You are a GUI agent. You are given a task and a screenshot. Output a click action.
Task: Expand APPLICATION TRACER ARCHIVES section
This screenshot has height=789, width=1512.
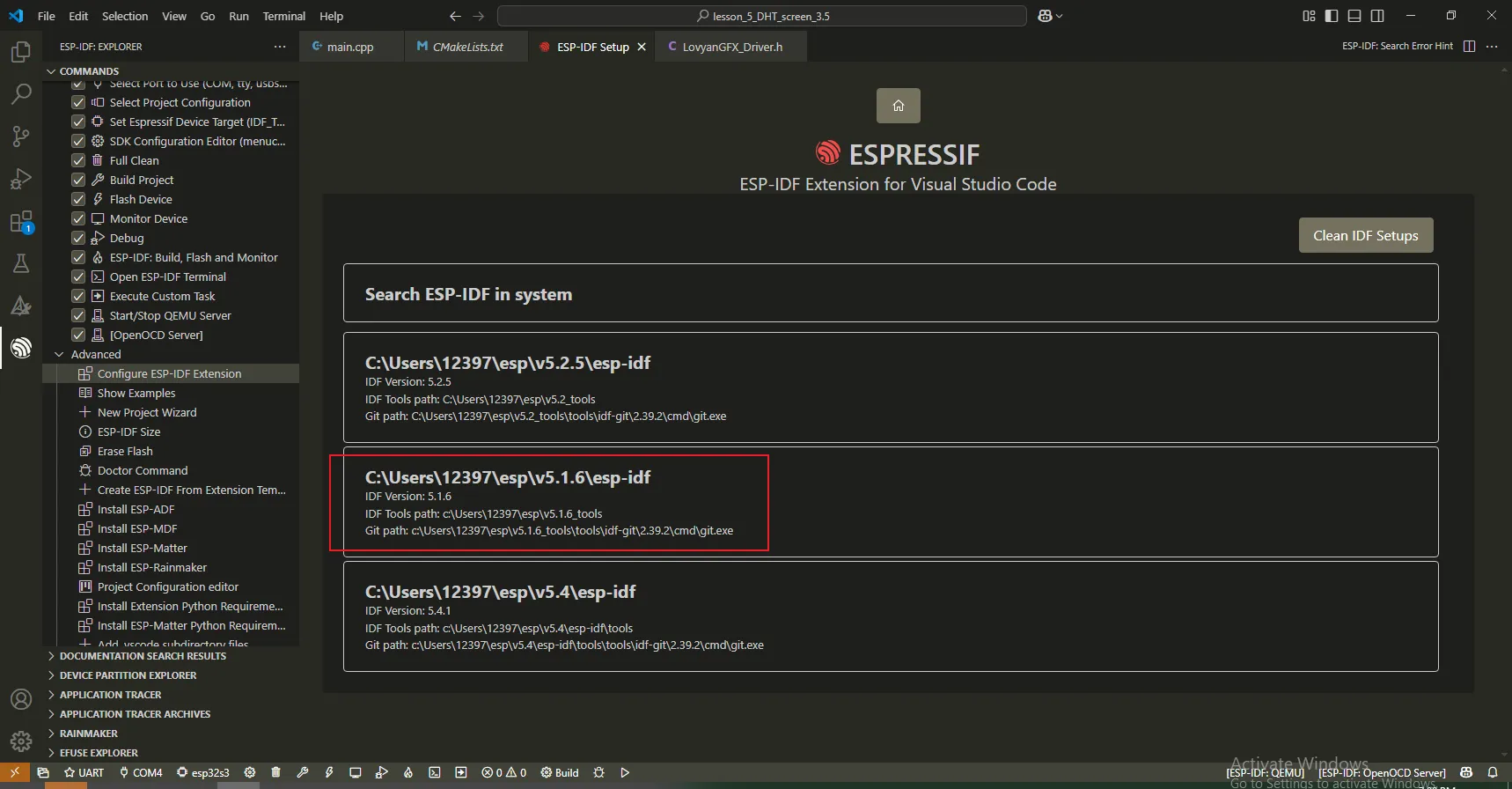(x=171, y=714)
